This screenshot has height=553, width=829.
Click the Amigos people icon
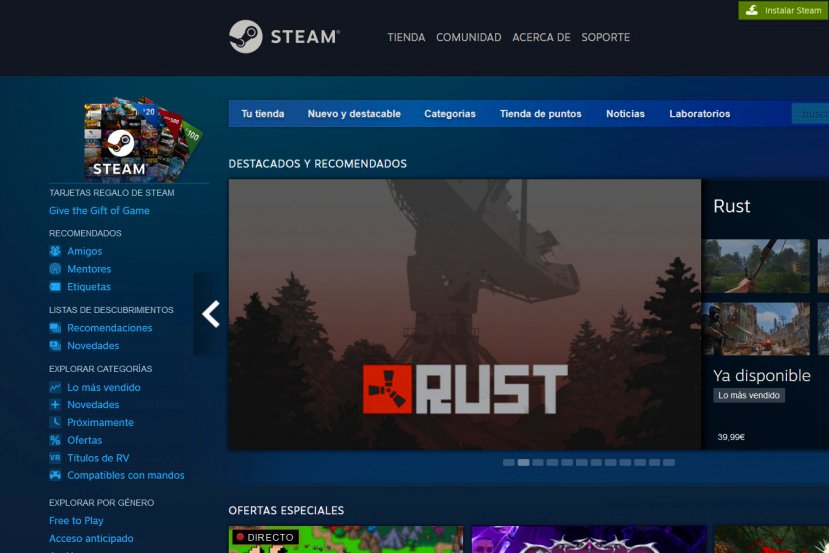(x=55, y=251)
